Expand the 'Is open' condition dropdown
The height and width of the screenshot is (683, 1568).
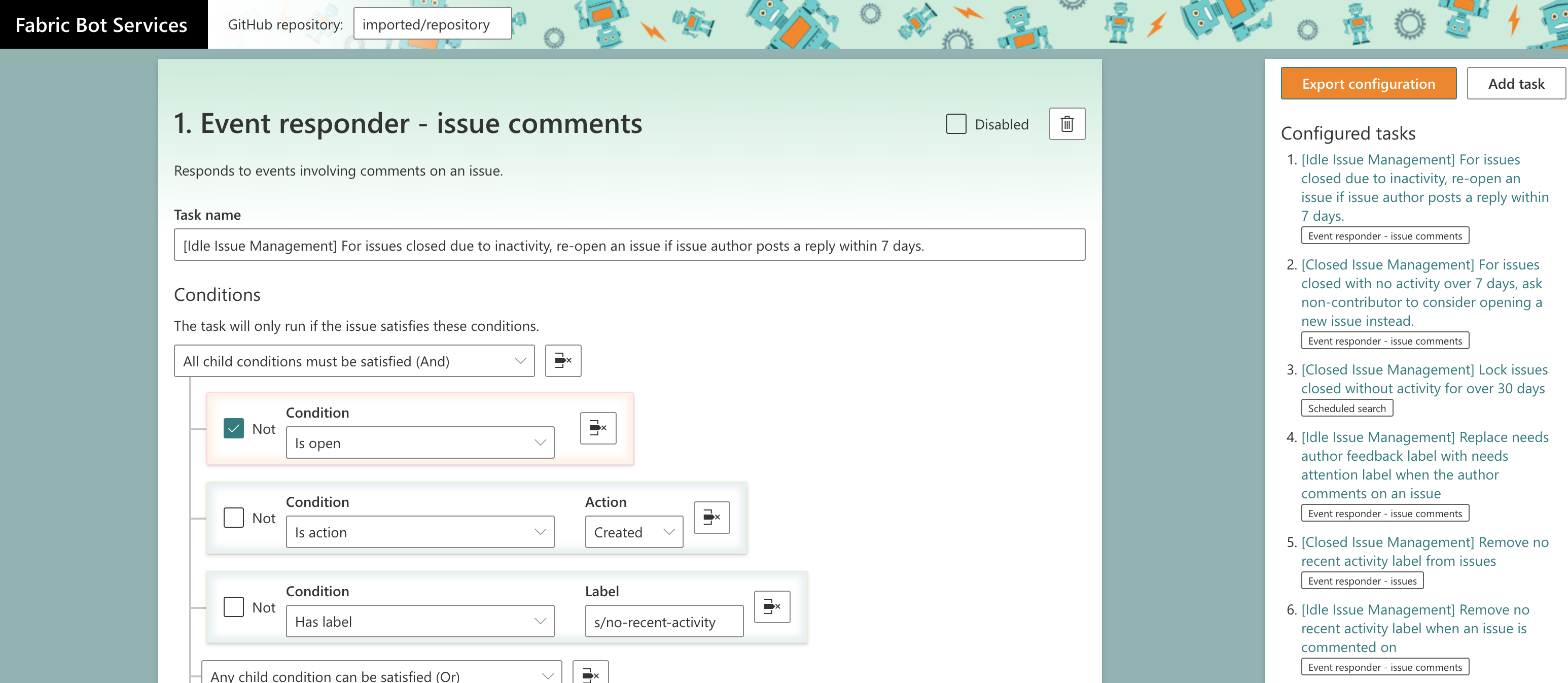point(419,443)
